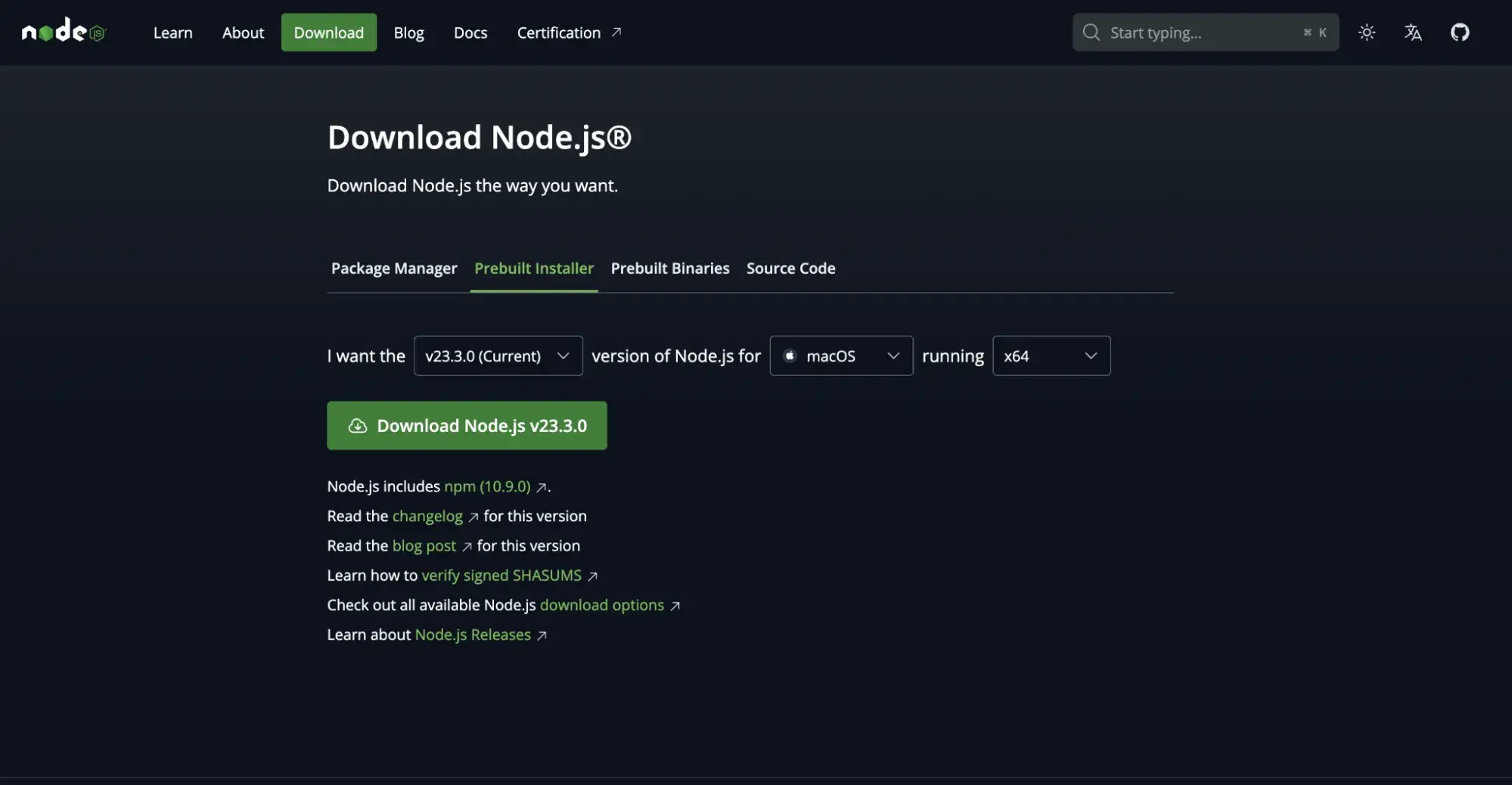This screenshot has height=785, width=1512.
Task: Click the search magnifier icon
Action: point(1091,33)
